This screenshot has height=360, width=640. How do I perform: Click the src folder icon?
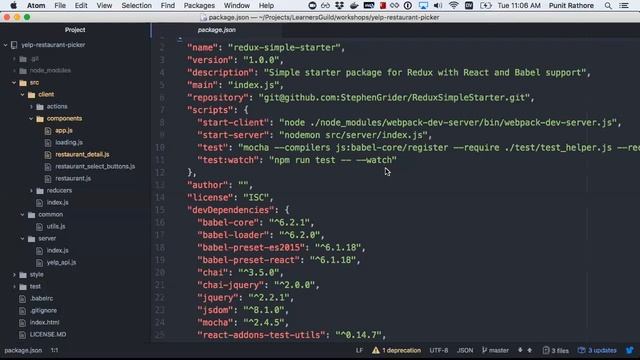[x=23, y=83]
